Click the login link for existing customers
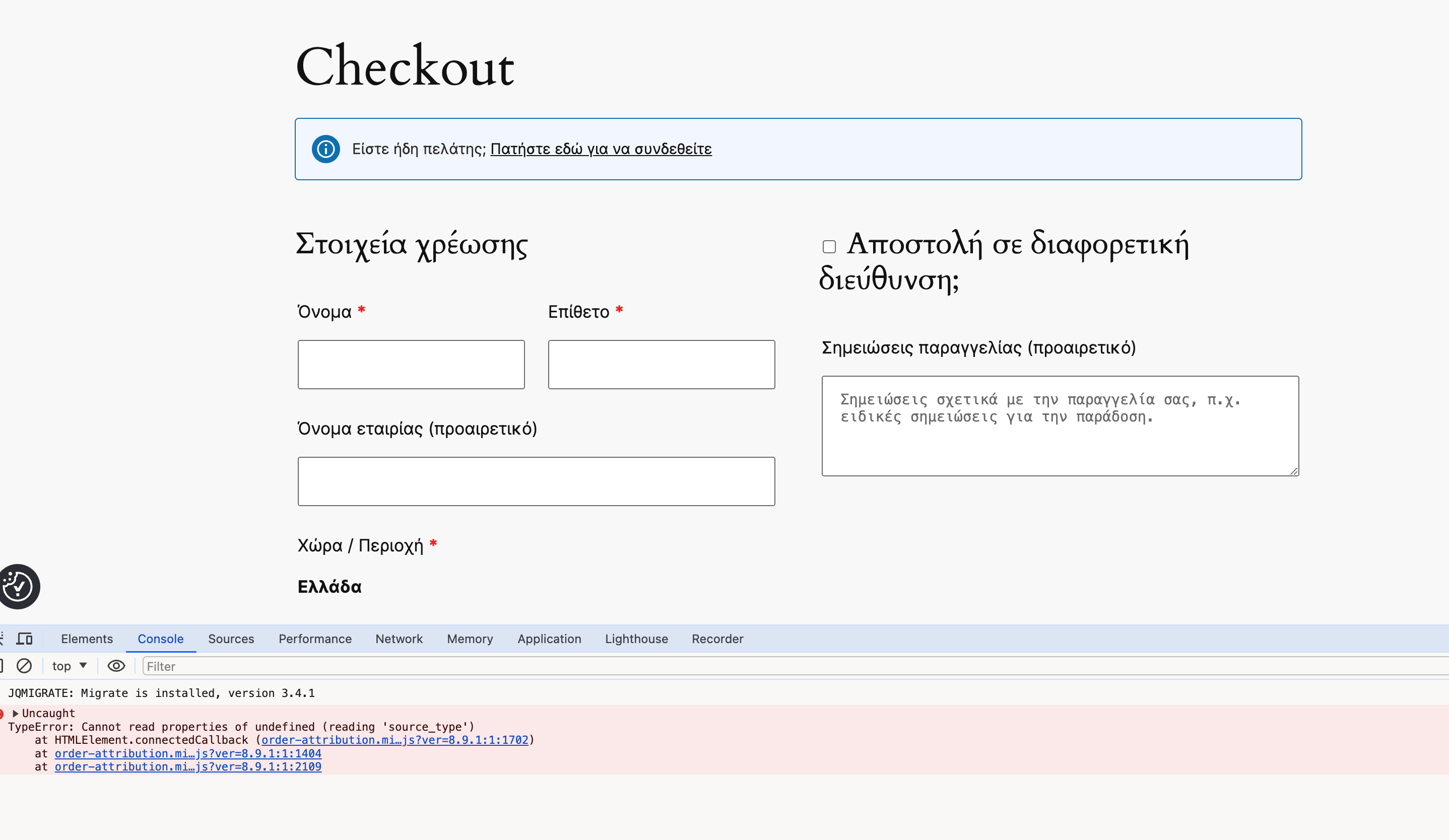The height and width of the screenshot is (840, 1449). coord(600,150)
